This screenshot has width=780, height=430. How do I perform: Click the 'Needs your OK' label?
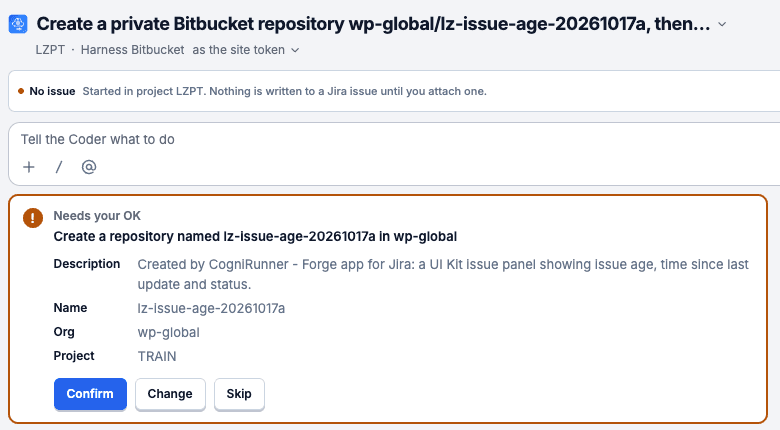pyautogui.click(x=97, y=215)
